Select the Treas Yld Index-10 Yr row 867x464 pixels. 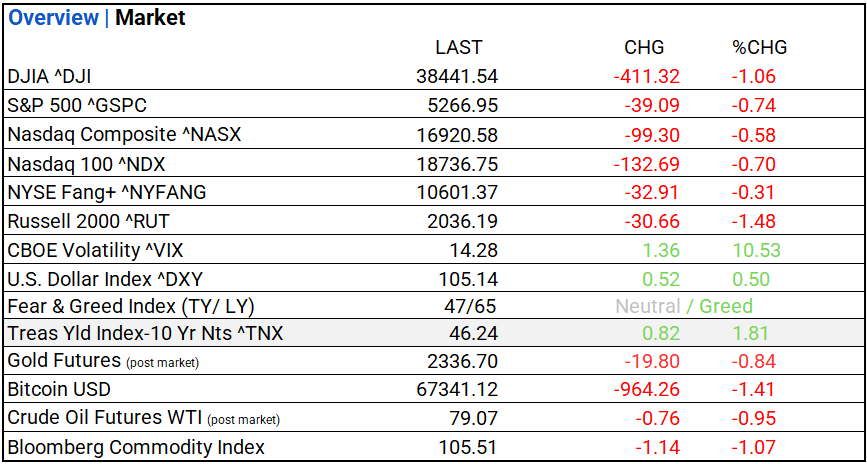[145, 334]
